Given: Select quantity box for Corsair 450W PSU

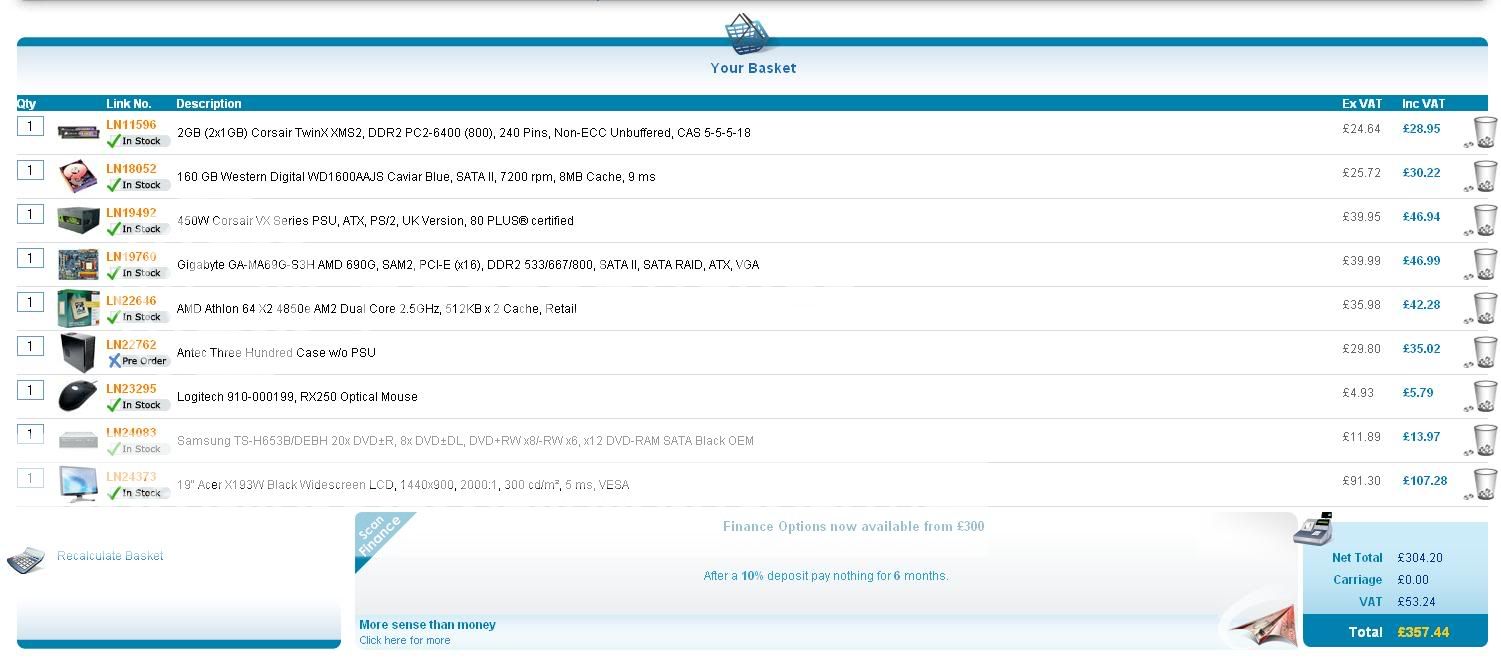Looking at the screenshot, I should point(30,214).
